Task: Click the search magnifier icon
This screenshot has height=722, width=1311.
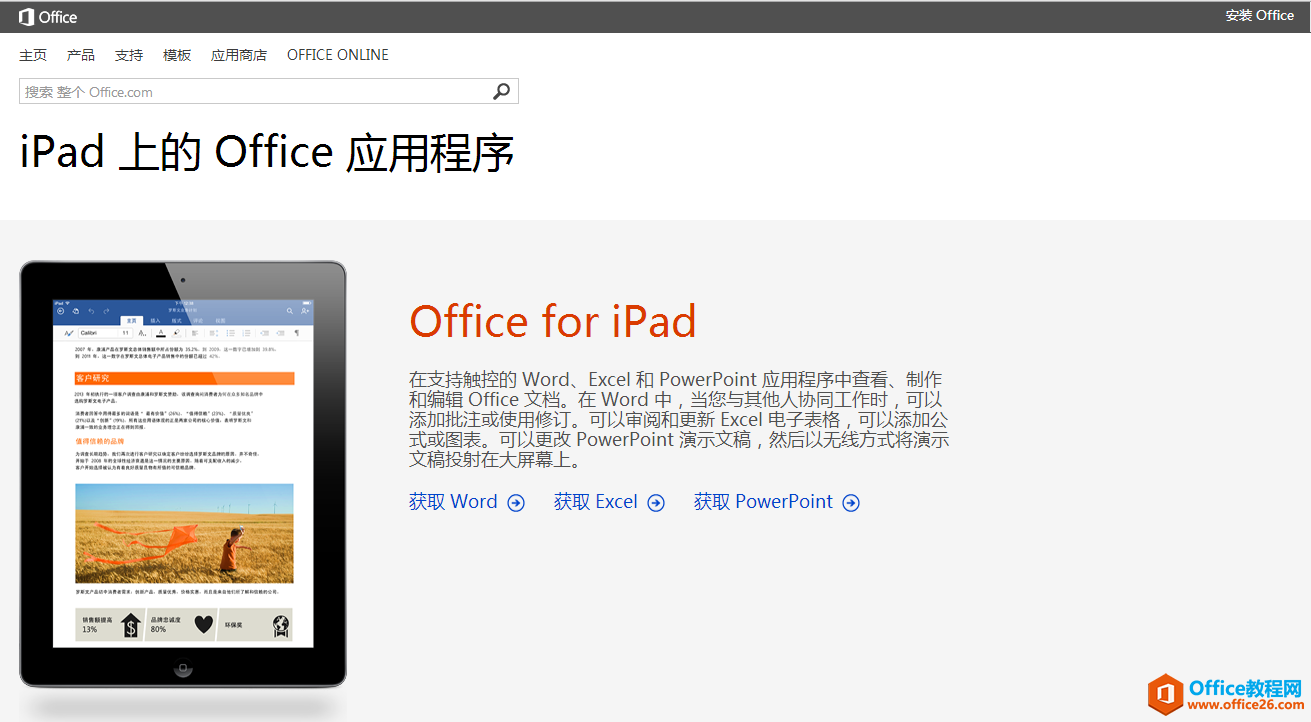Action: (501, 91)
